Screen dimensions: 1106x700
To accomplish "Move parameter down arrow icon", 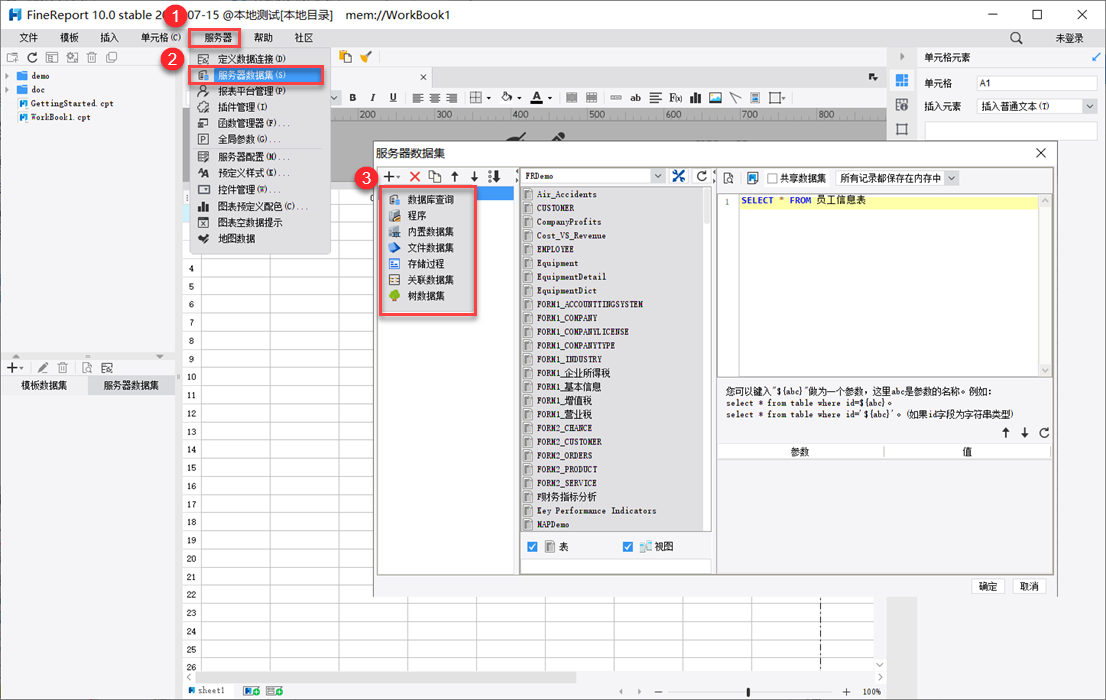I will click(1025, 433).
